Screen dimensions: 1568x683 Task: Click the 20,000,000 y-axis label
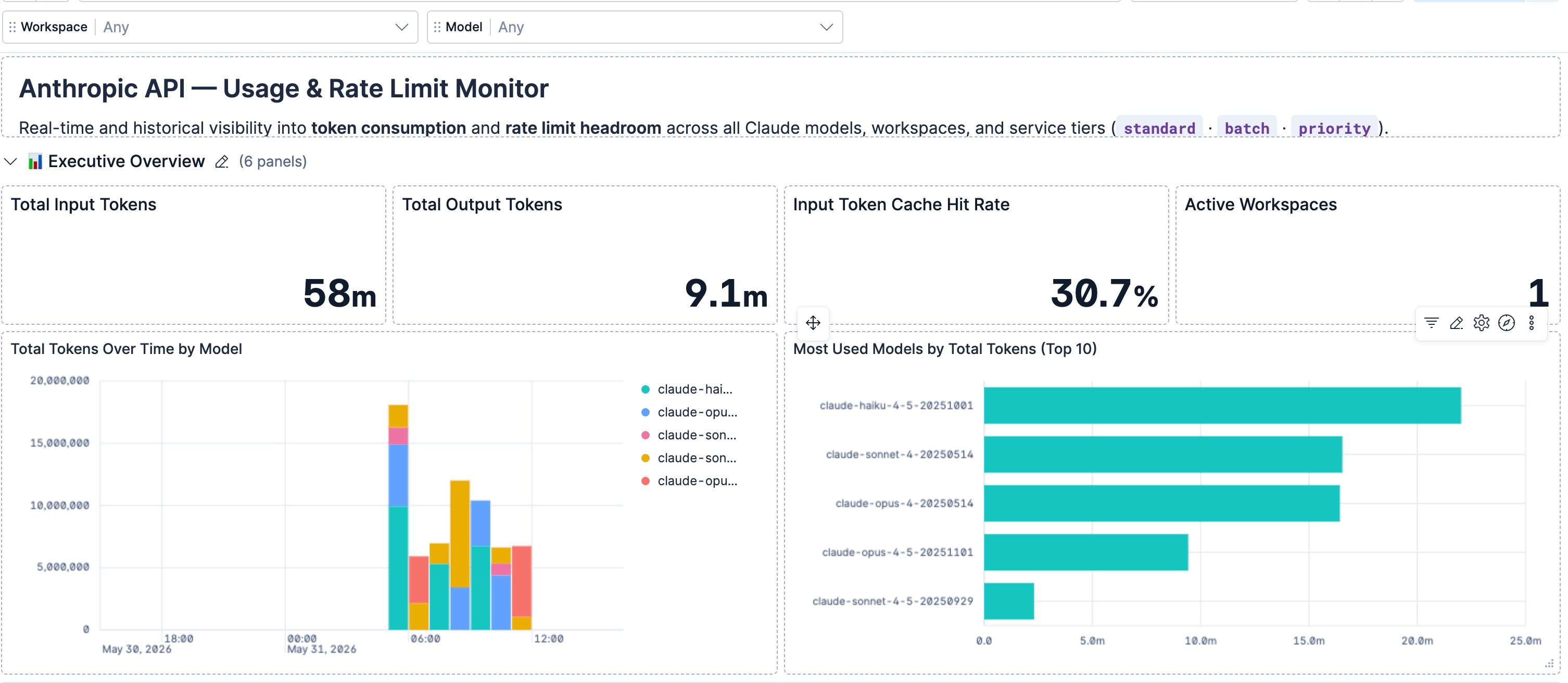pyautogui.click(x=60, y=381)
